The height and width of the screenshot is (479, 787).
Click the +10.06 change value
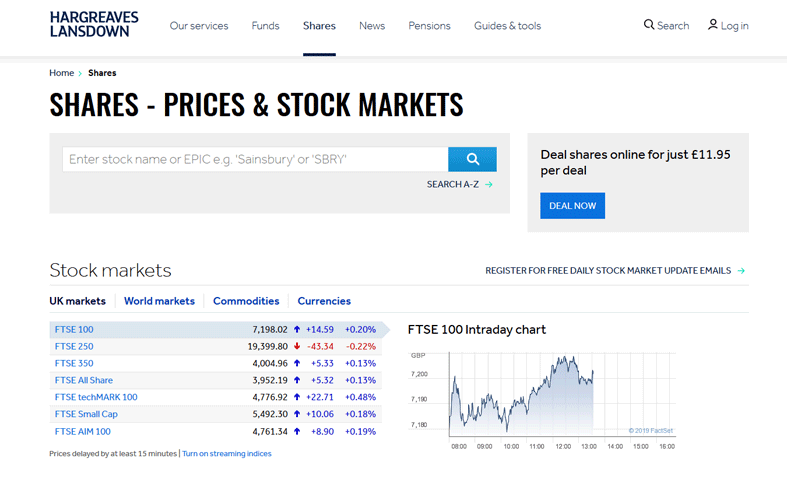(320, 414)
